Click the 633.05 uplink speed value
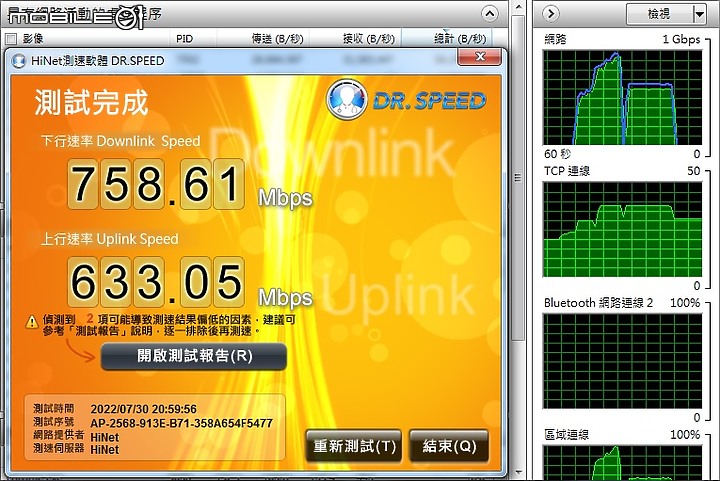This screenshot has height=481, width=720. click(156, 282)
